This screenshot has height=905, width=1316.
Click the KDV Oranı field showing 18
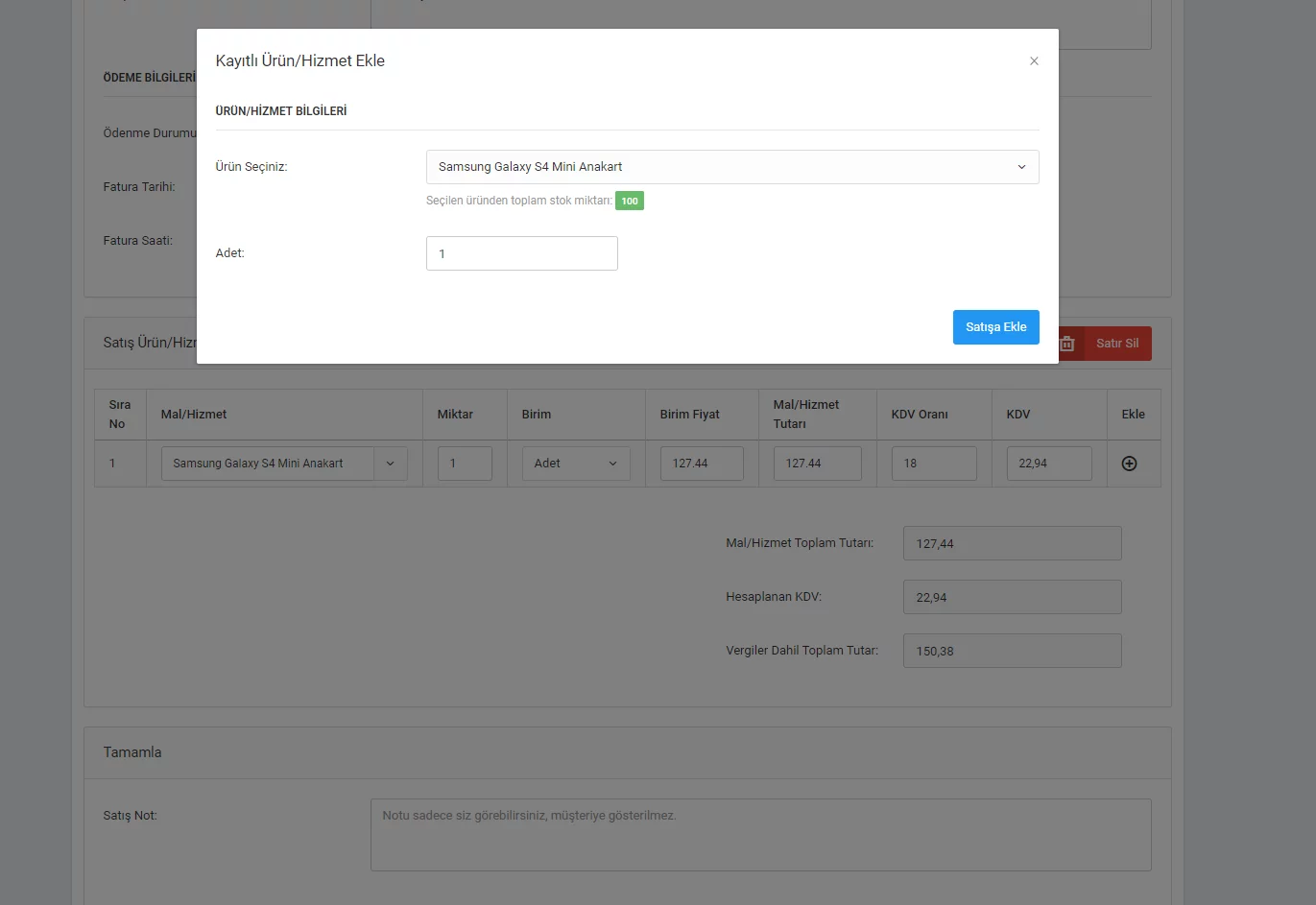tap(933, 464)
